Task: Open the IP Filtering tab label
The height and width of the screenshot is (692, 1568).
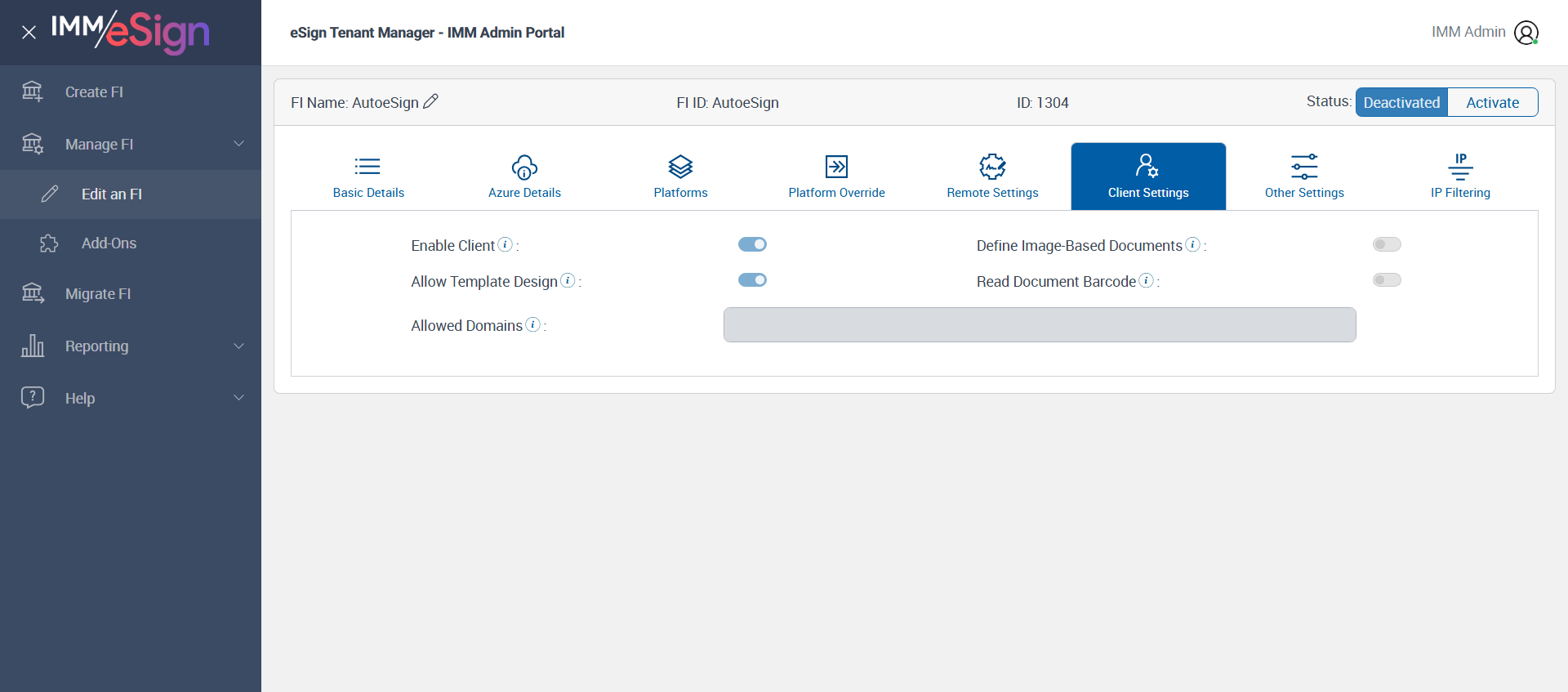Action: tap(1460, 193)
